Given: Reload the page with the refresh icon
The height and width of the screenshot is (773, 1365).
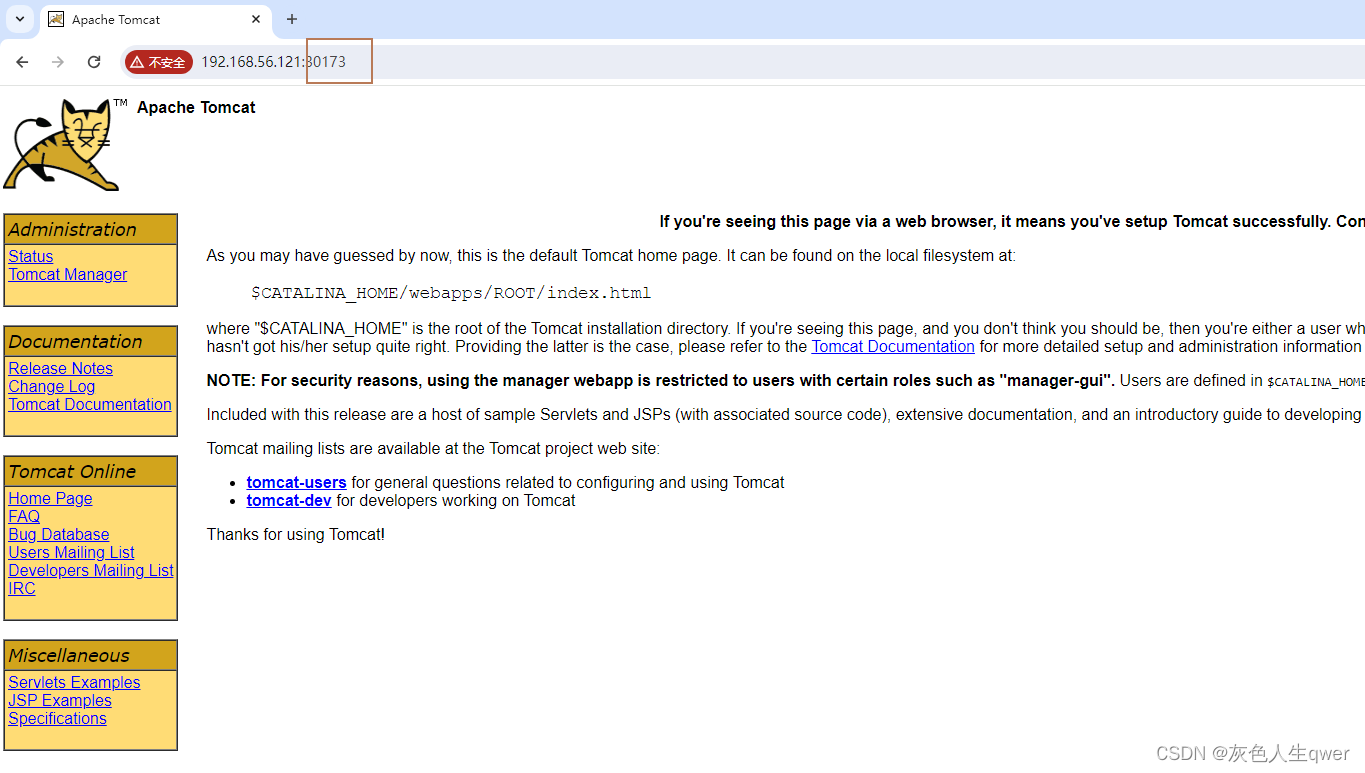Looking at the screenshot, I should (94, 62).
